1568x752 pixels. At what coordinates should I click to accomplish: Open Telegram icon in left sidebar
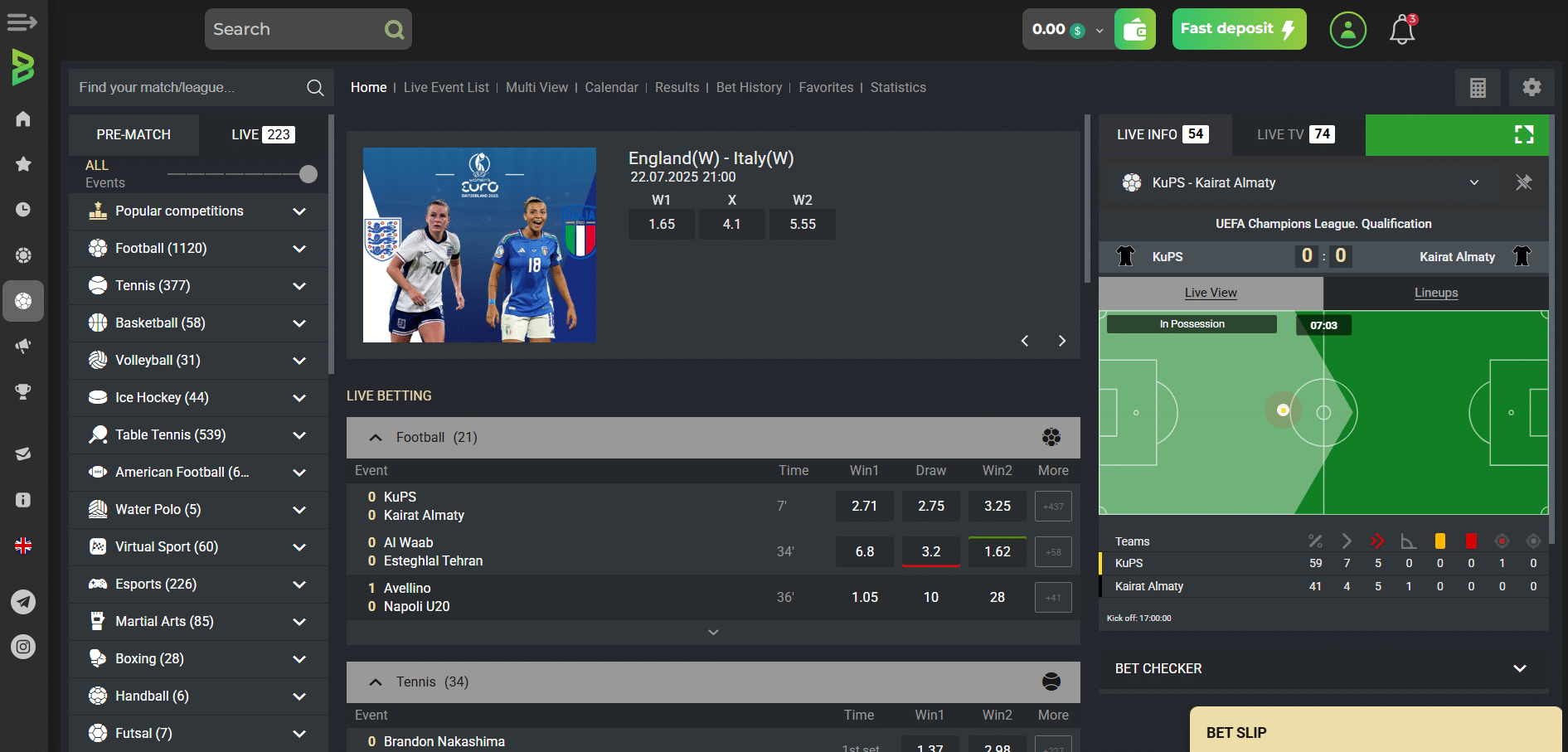point(23,601)
